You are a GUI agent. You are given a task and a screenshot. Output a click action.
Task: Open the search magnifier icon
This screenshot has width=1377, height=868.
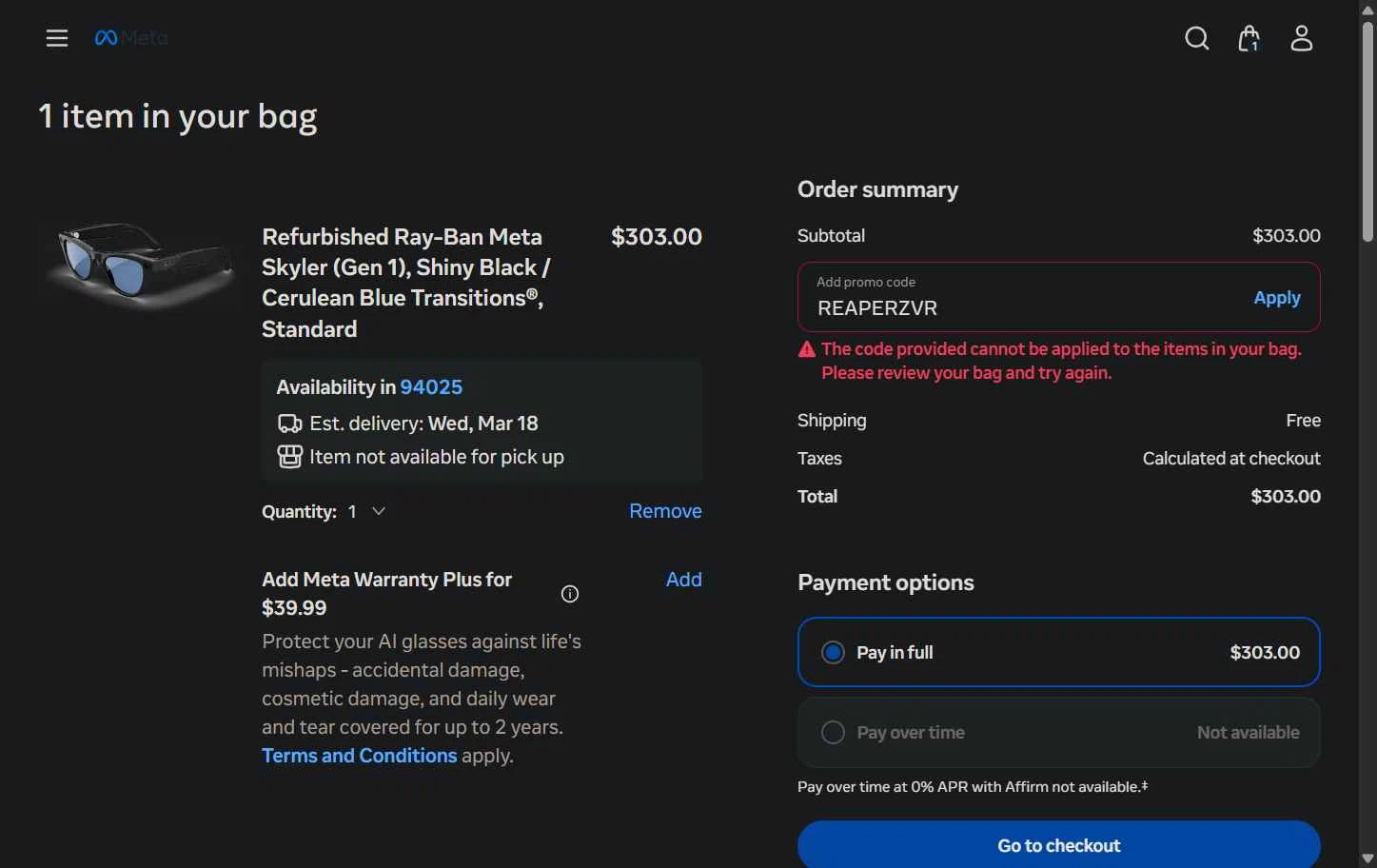(x=1197, y=38)
